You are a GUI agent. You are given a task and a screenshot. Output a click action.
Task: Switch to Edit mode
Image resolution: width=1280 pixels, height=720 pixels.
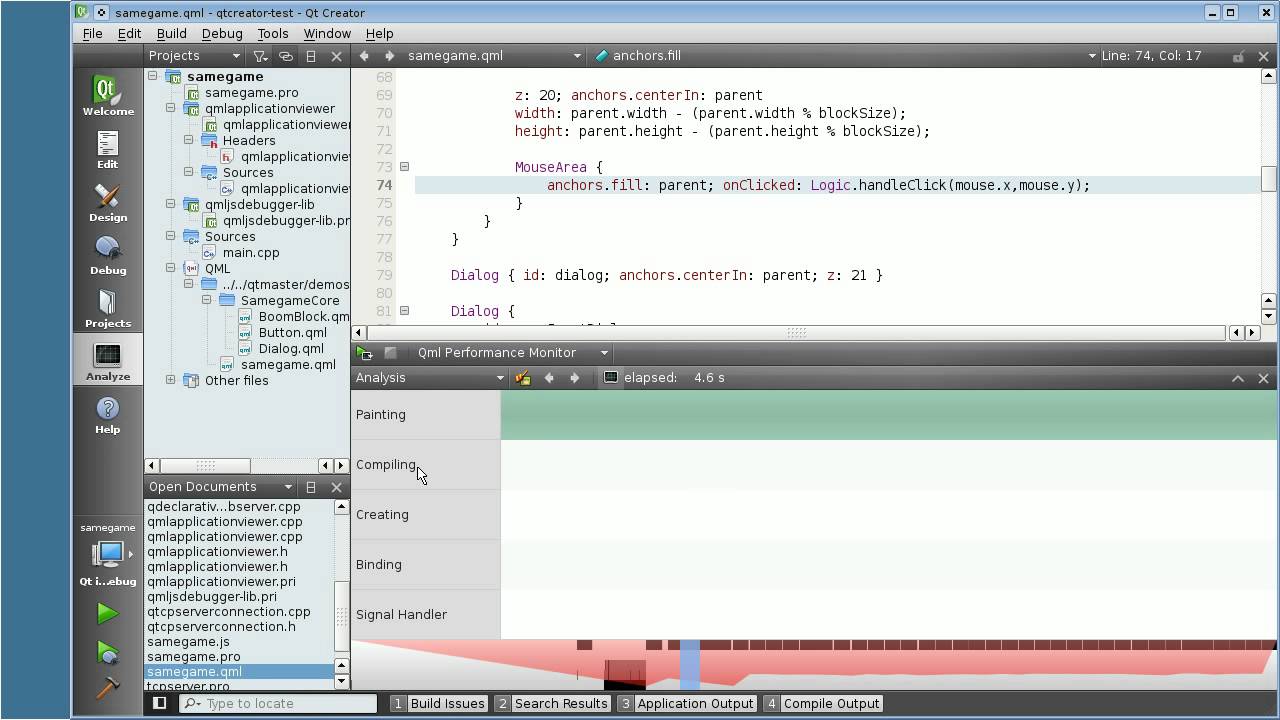[108, 150]
